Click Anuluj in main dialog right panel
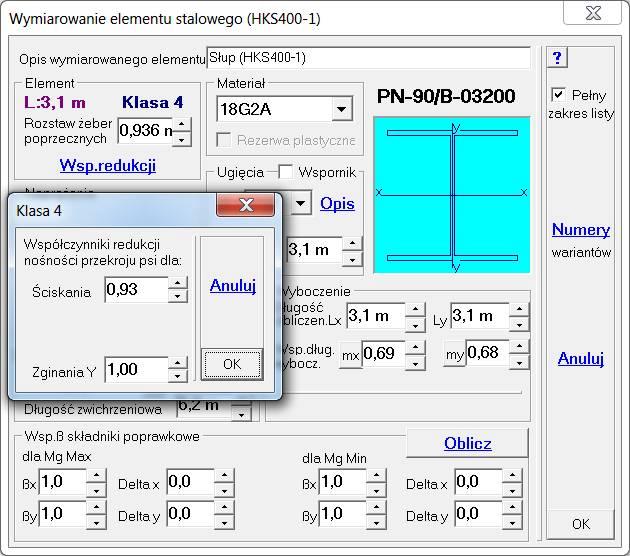 click(581, 358)
